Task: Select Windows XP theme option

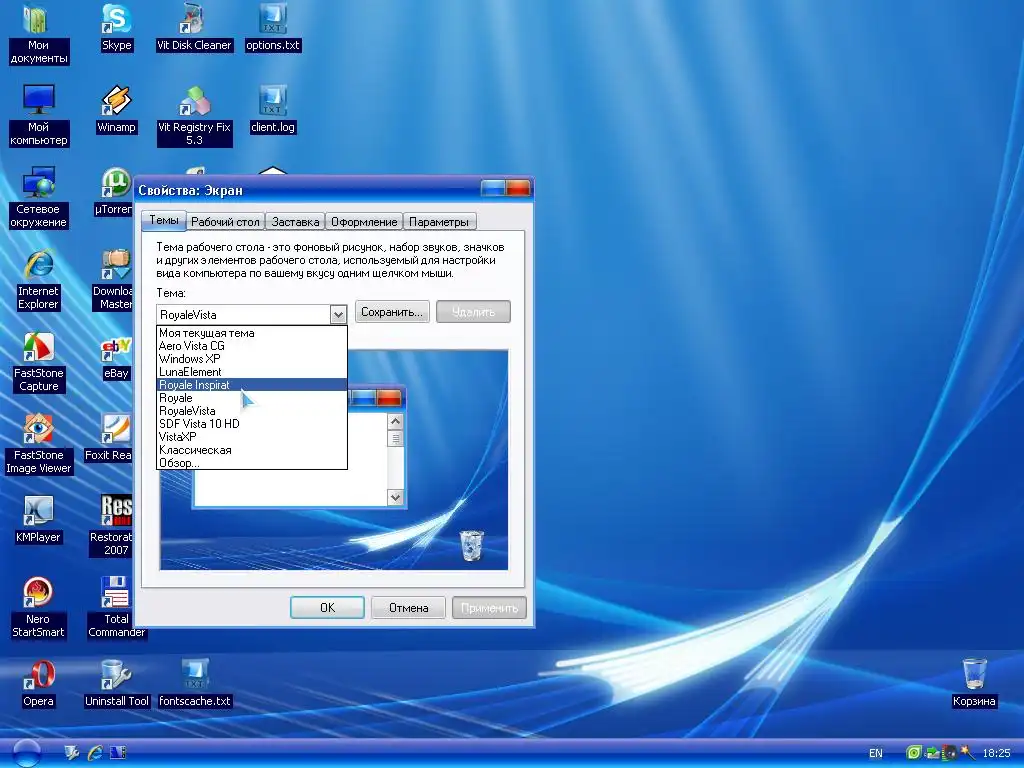Action: (252, 359)
